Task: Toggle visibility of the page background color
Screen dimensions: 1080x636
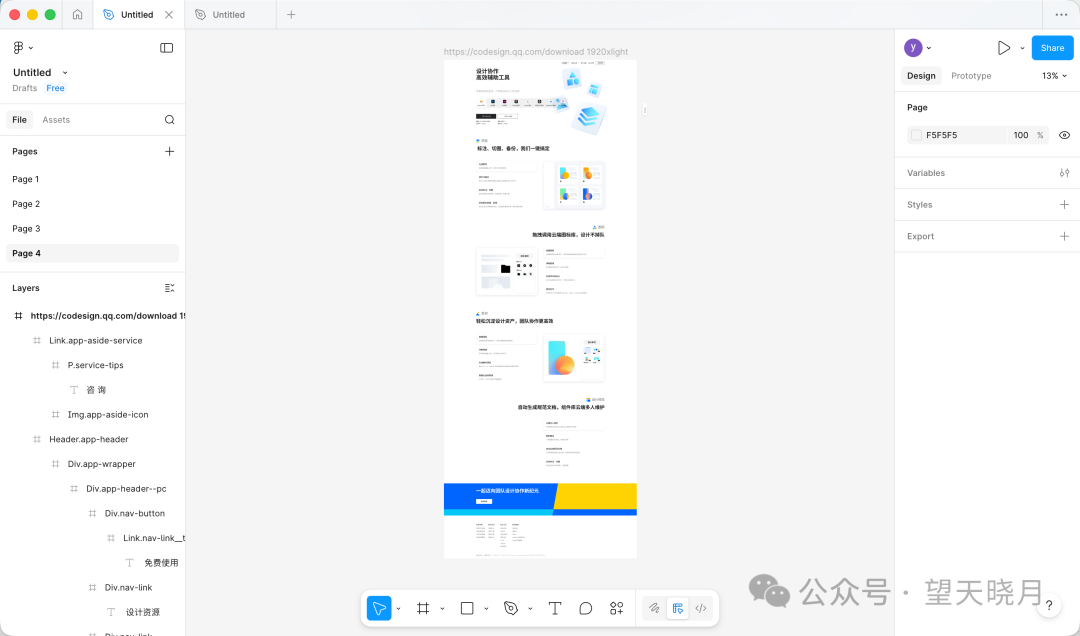Action: [1064, 135]
